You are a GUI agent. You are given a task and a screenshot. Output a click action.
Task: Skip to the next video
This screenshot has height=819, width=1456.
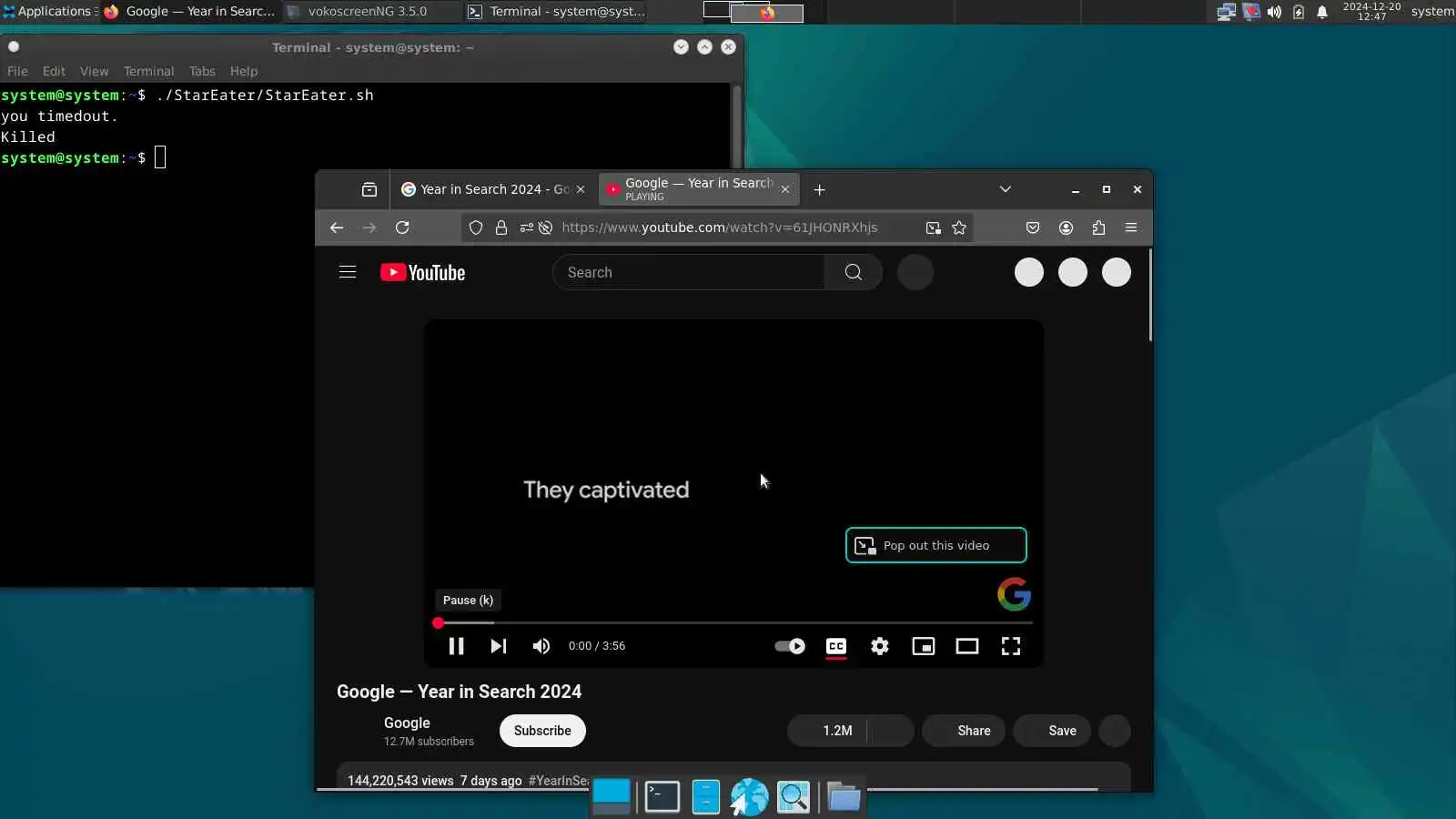click(x=498, y=646)
